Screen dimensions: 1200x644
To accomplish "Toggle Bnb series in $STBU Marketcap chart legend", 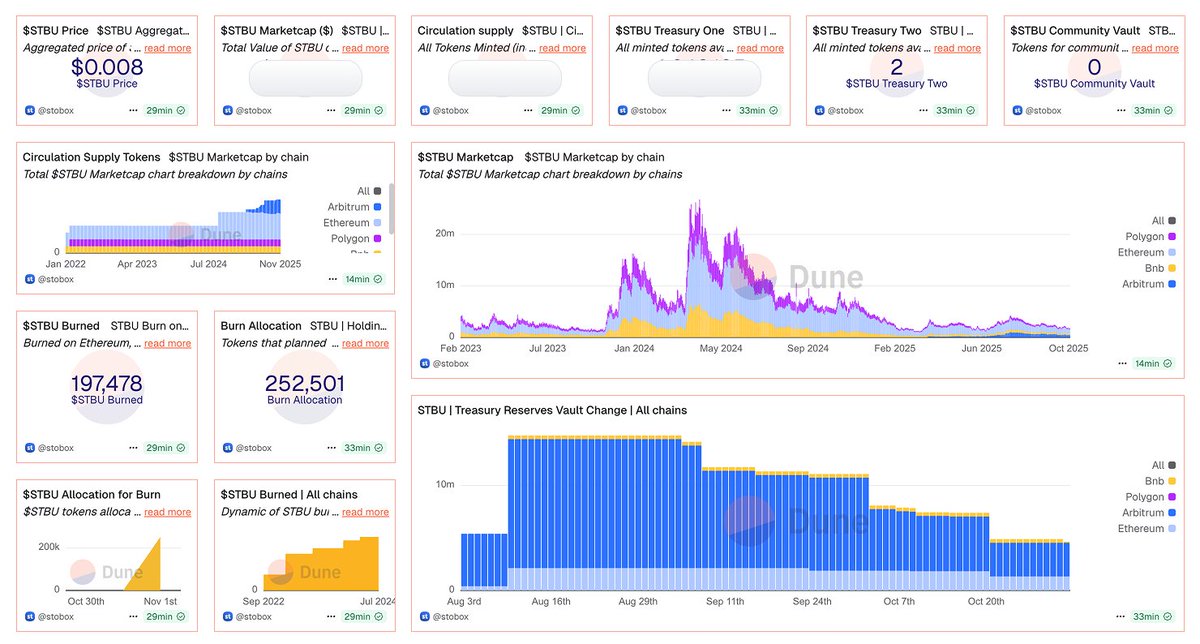I will tap(1161, 269).
